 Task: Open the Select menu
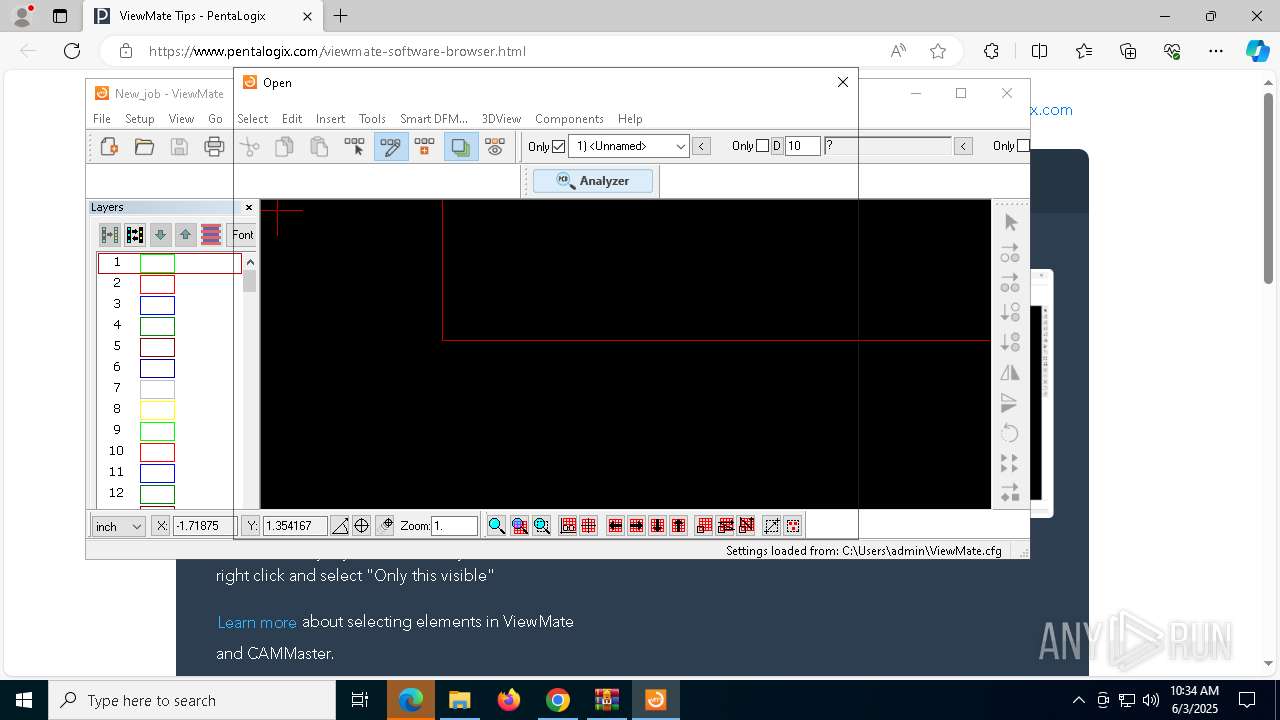pyautogui.click(x=252, y=118)
